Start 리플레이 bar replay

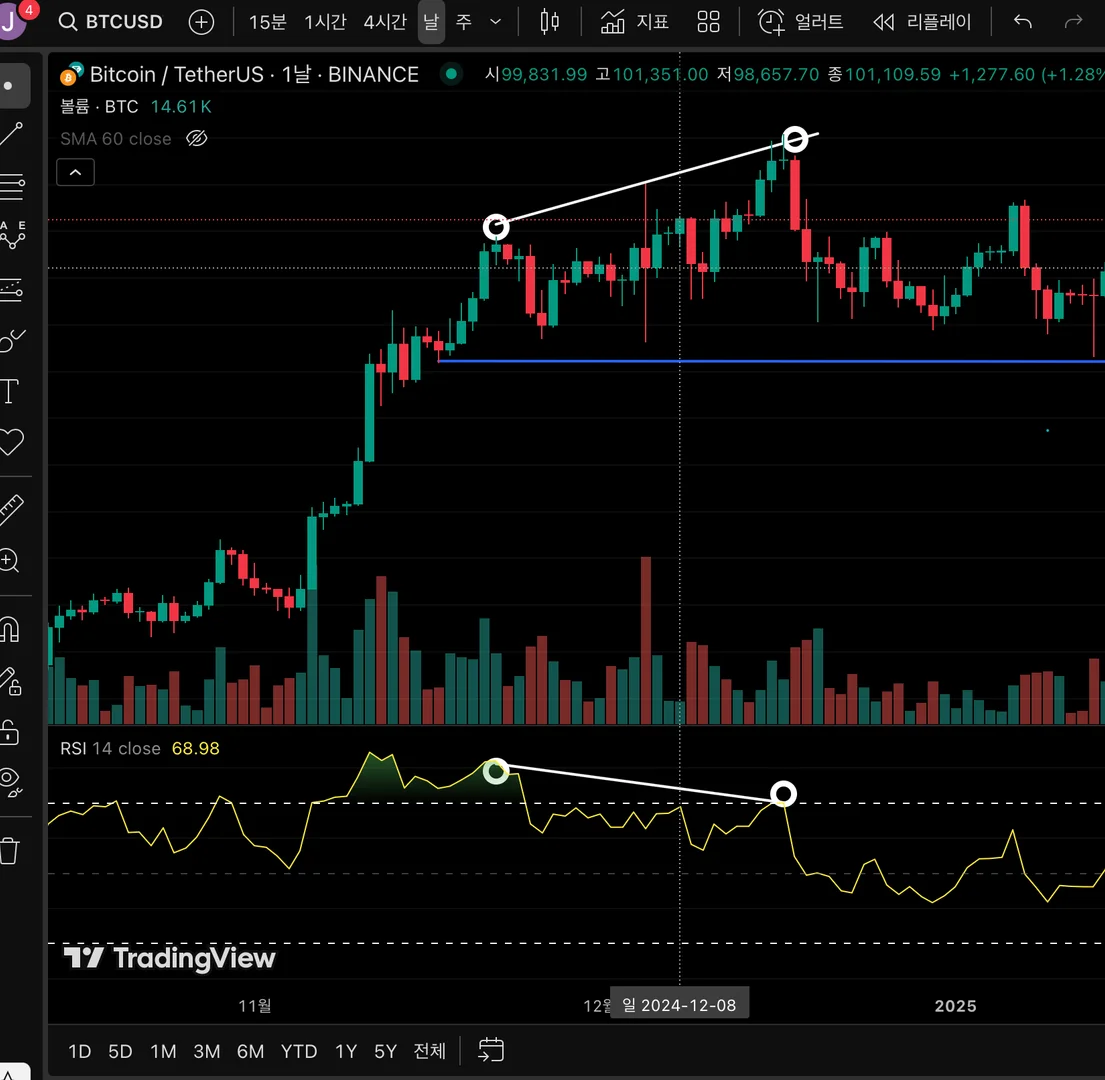click(922, 22)
